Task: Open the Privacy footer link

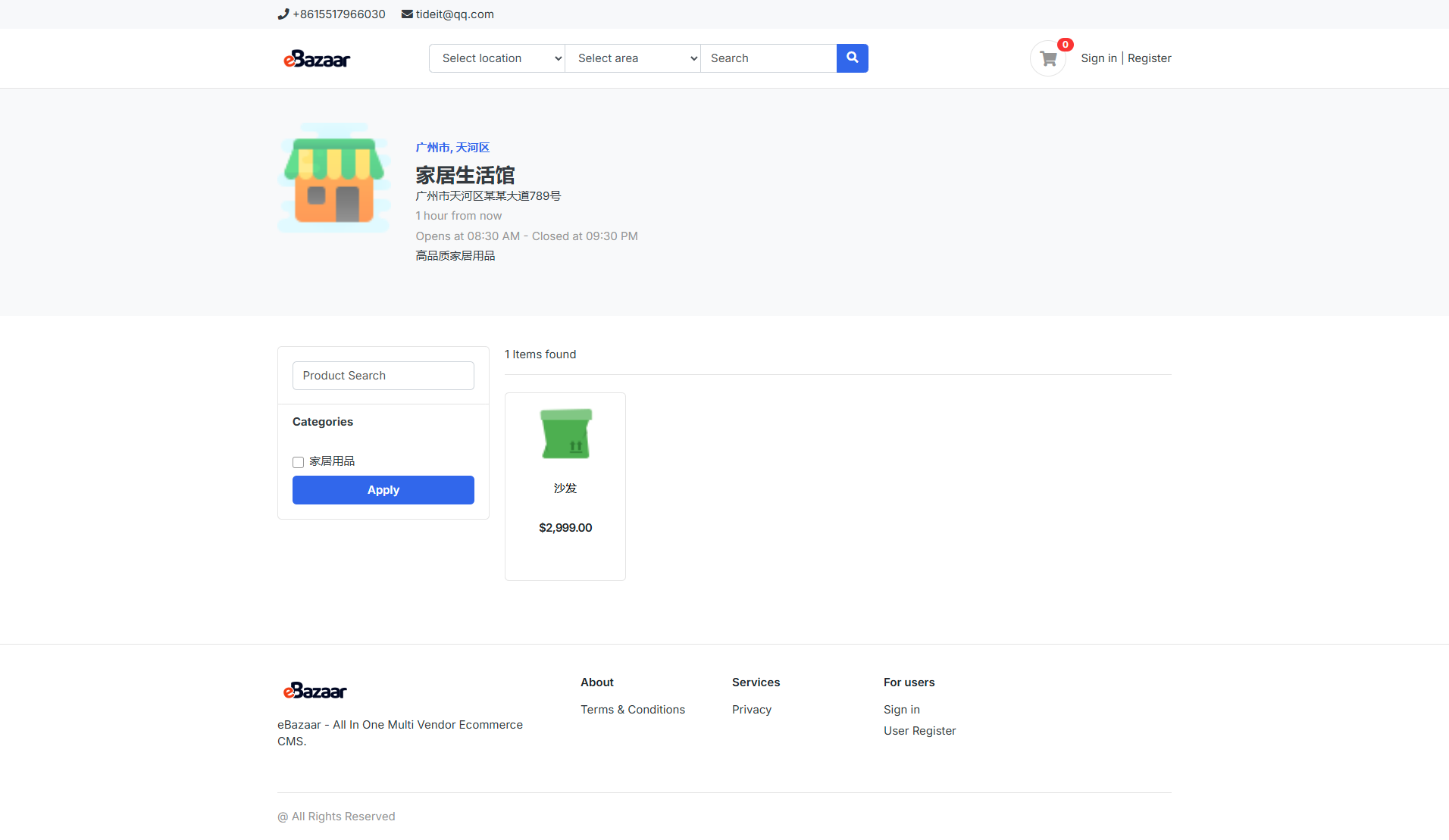Action: pos(752,710)
